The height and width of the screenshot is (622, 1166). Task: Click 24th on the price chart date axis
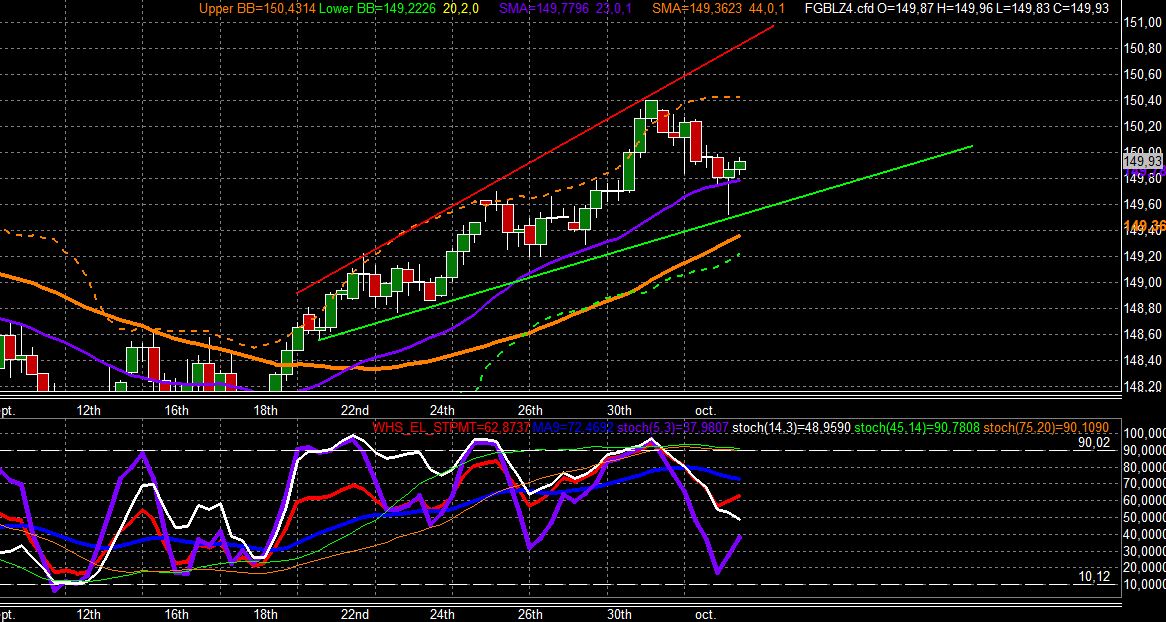click(442, 411)
